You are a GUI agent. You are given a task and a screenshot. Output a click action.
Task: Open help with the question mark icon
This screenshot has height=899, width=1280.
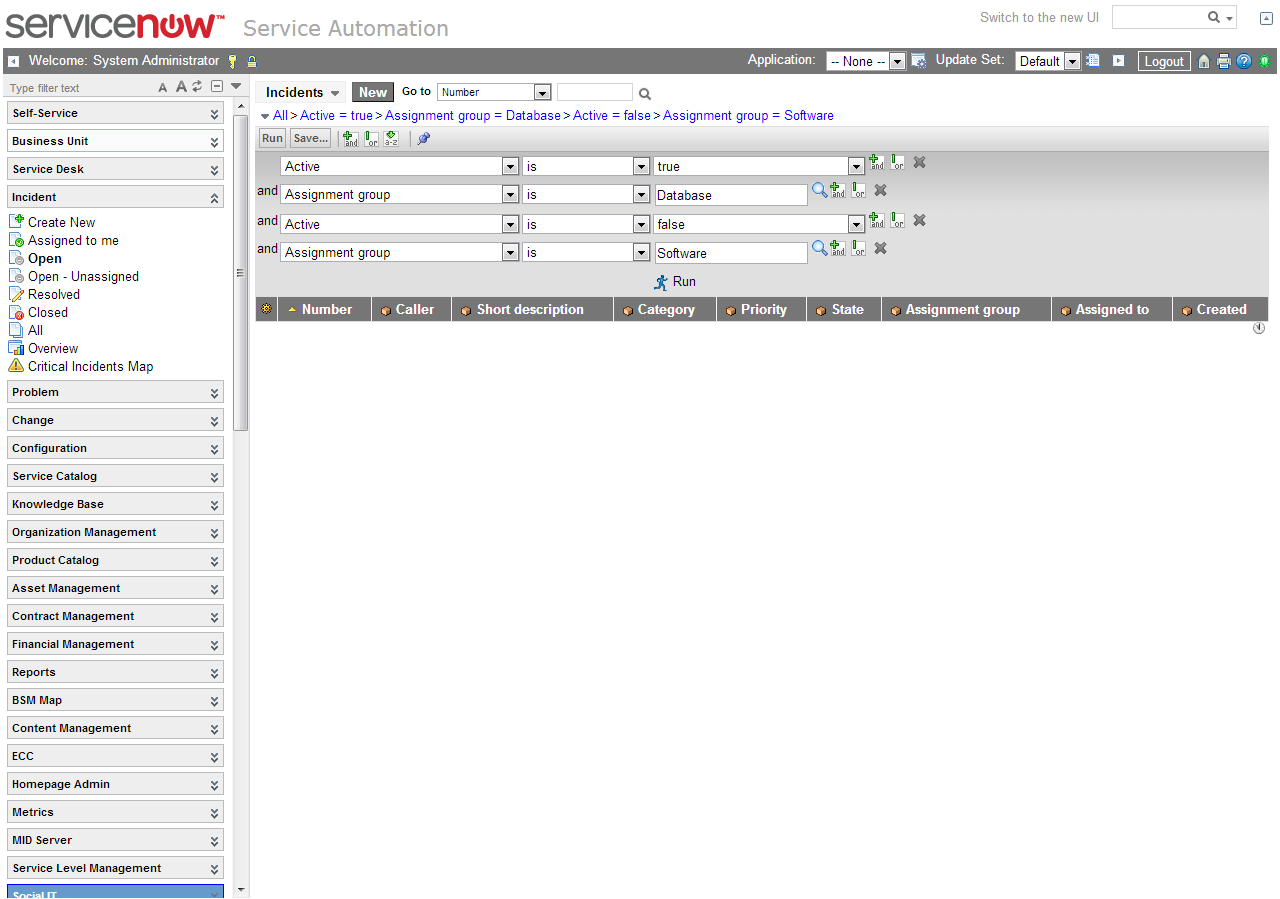[1244, 61]
